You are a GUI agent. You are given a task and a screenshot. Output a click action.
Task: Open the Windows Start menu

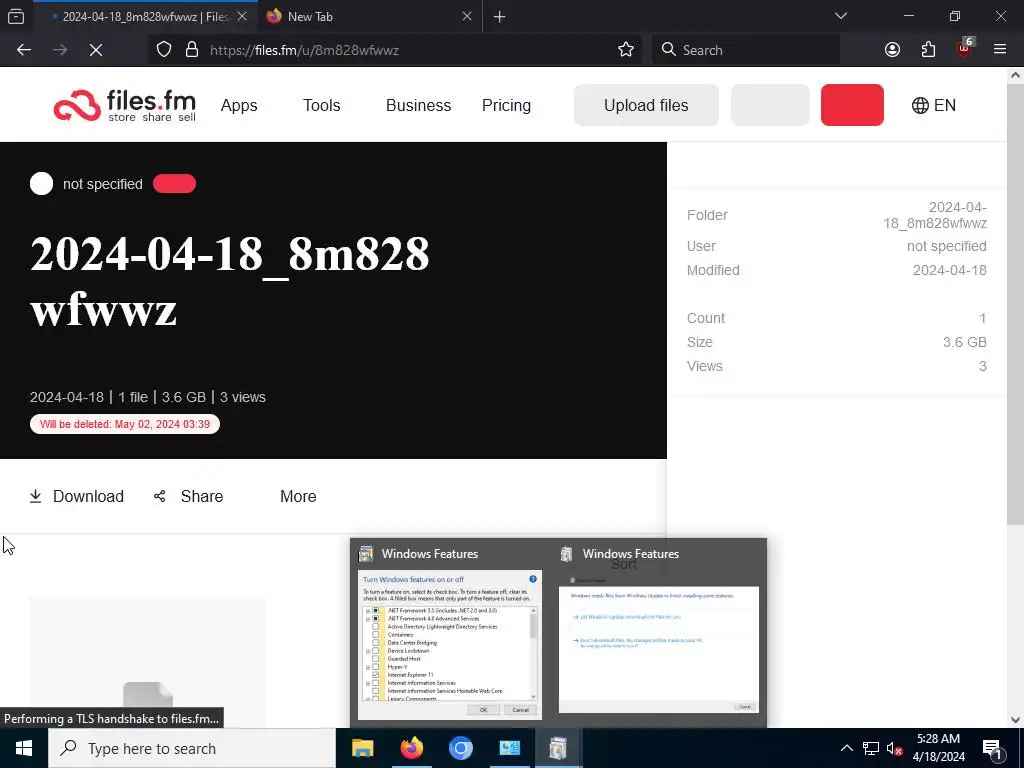24,748
